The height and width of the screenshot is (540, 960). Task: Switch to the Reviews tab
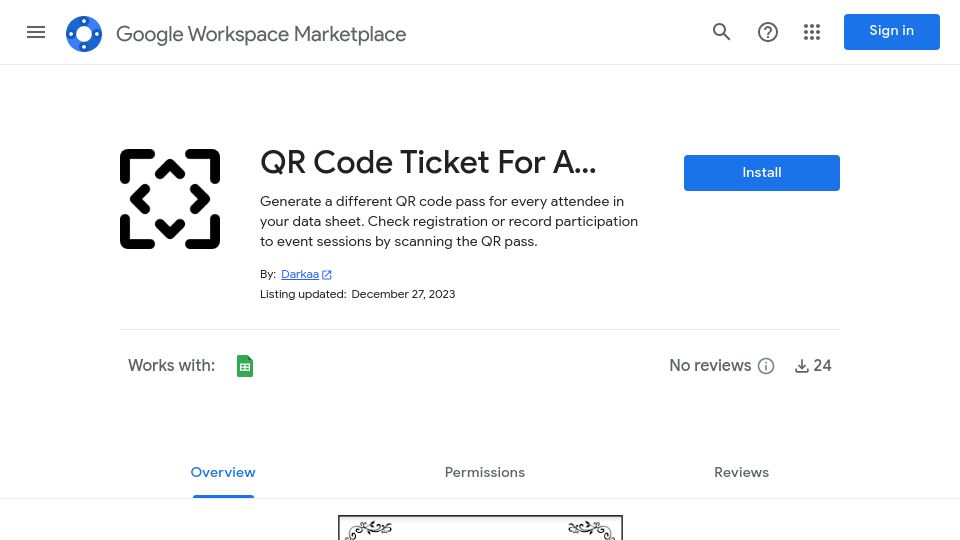(x=741, y=472)
